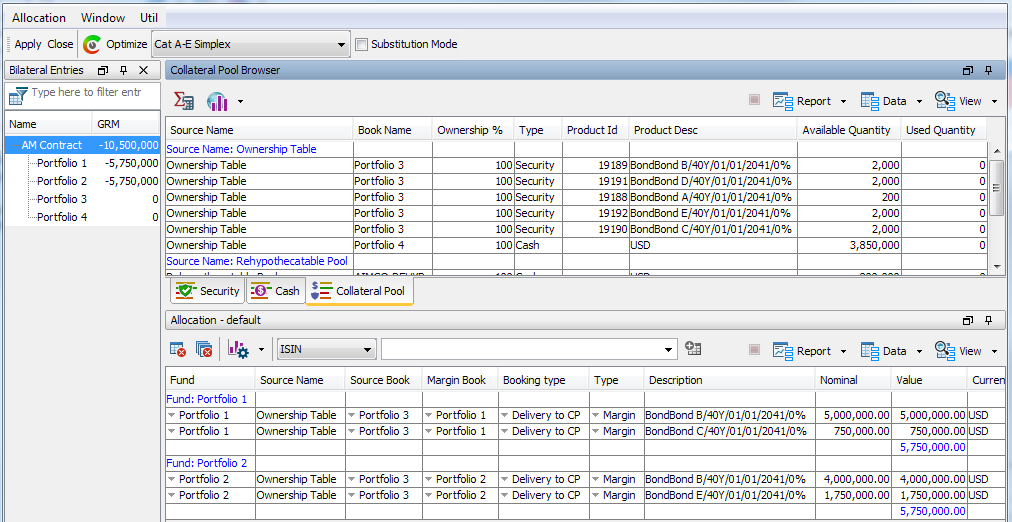Click the 'Source Name: Rehypothecatable Pool' group row
The image size is (1012, 522).
point(576,261)
